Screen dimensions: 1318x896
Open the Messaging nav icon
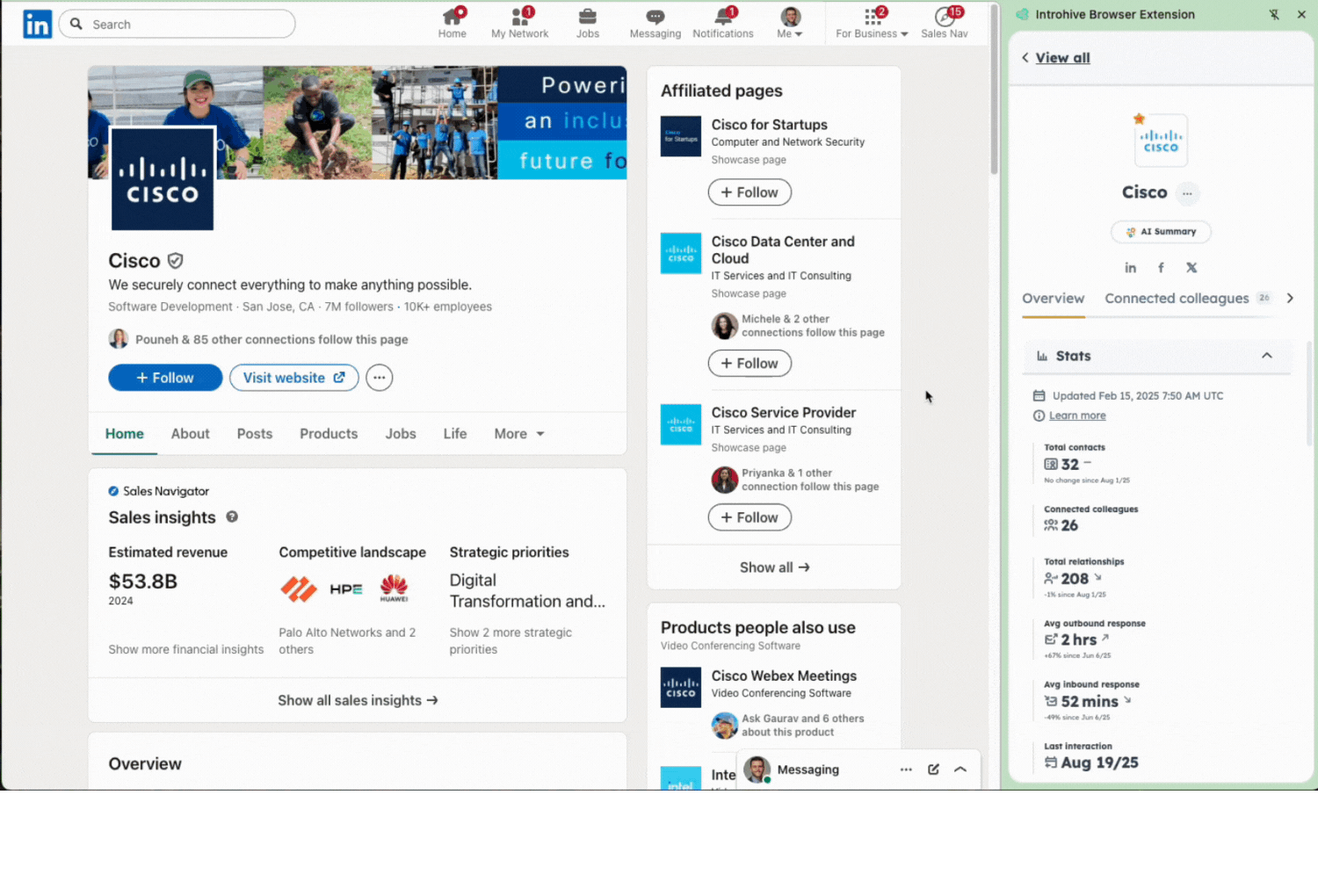[655, 18]
